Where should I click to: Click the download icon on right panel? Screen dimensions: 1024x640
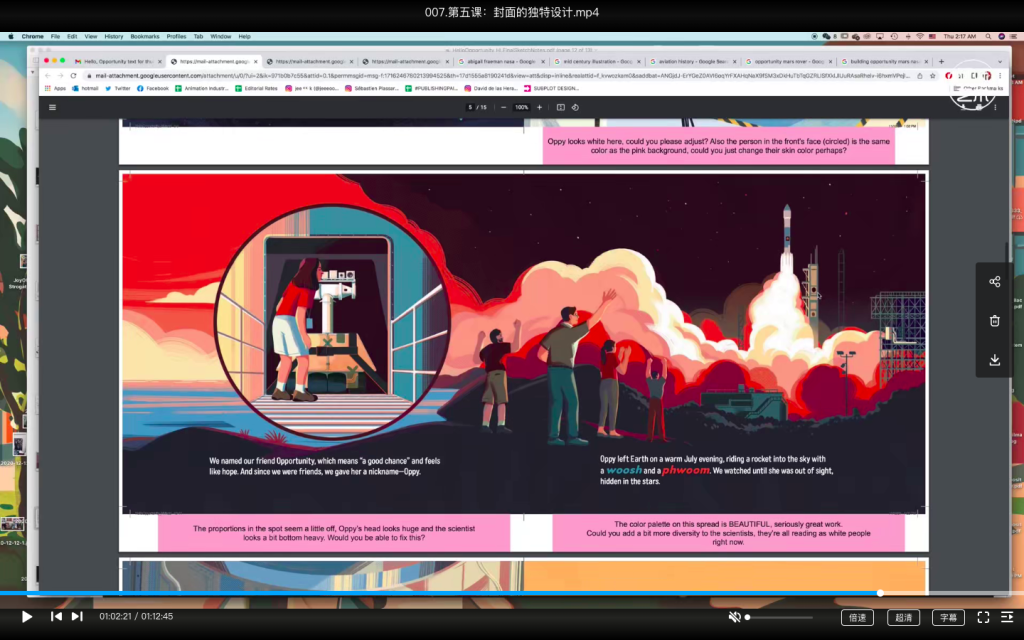pyautogui.click(x=994, y=360)
